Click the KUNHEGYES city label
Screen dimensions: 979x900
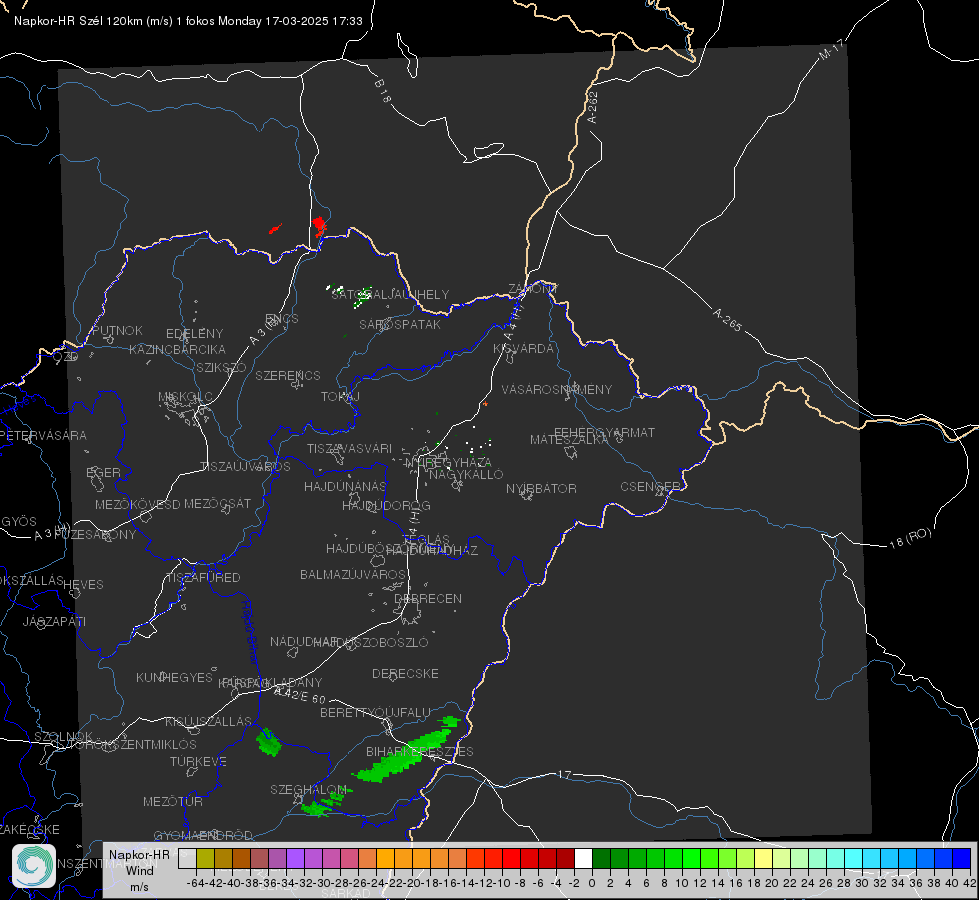(174, 677)
